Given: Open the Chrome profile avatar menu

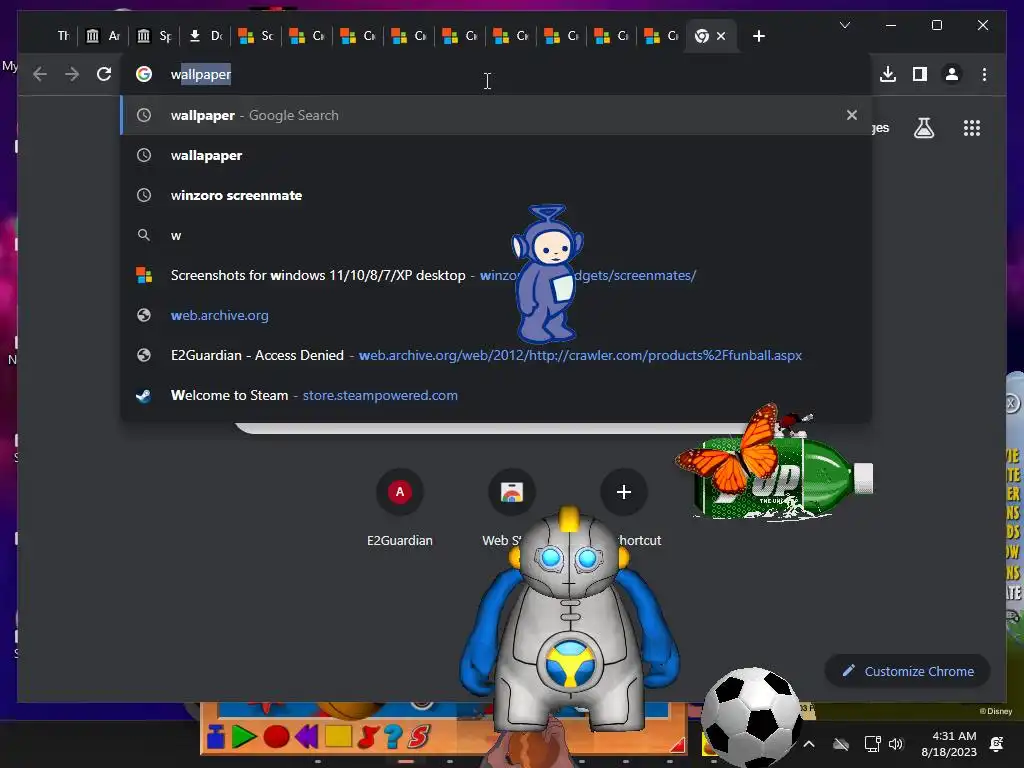Looking at the screenshot, I should click(952, 74).
